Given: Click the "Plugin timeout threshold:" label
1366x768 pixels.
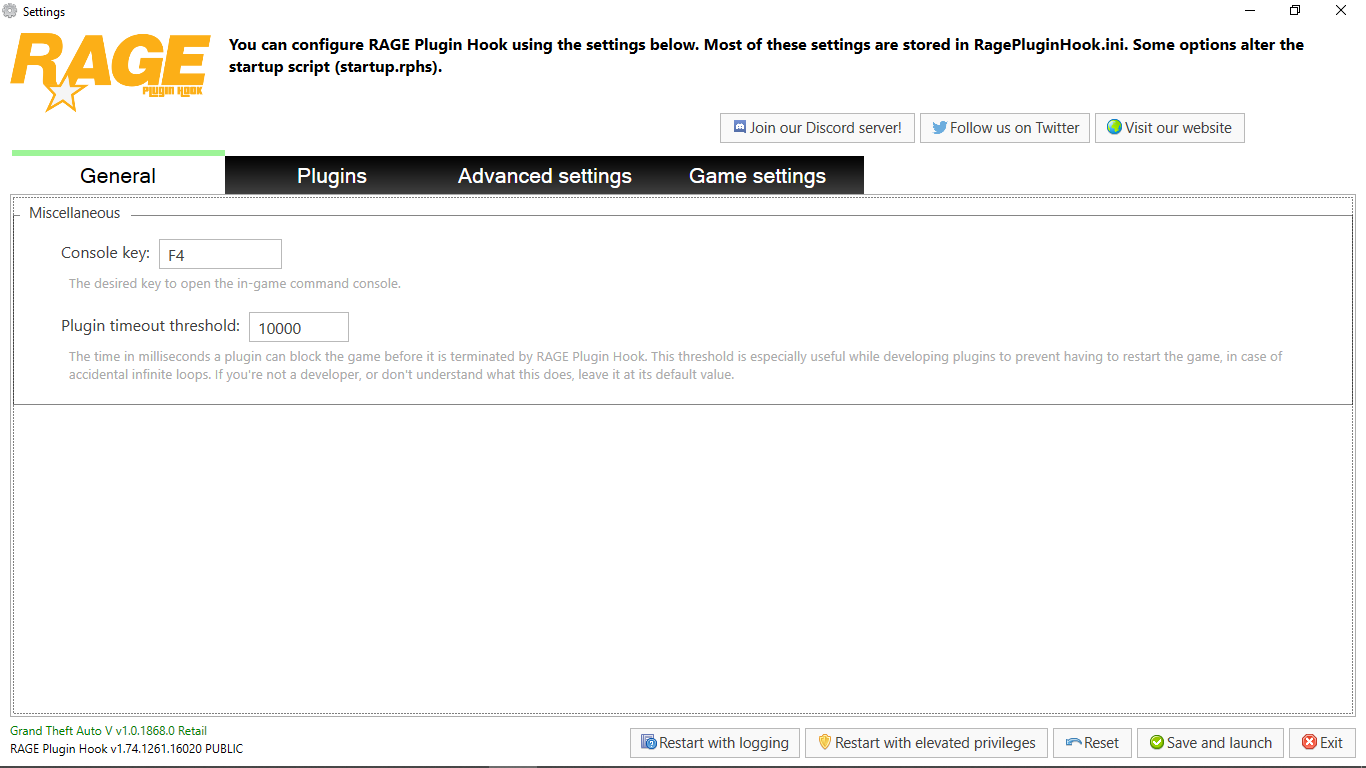Looking at the screenshot, I should click(150, 326).
